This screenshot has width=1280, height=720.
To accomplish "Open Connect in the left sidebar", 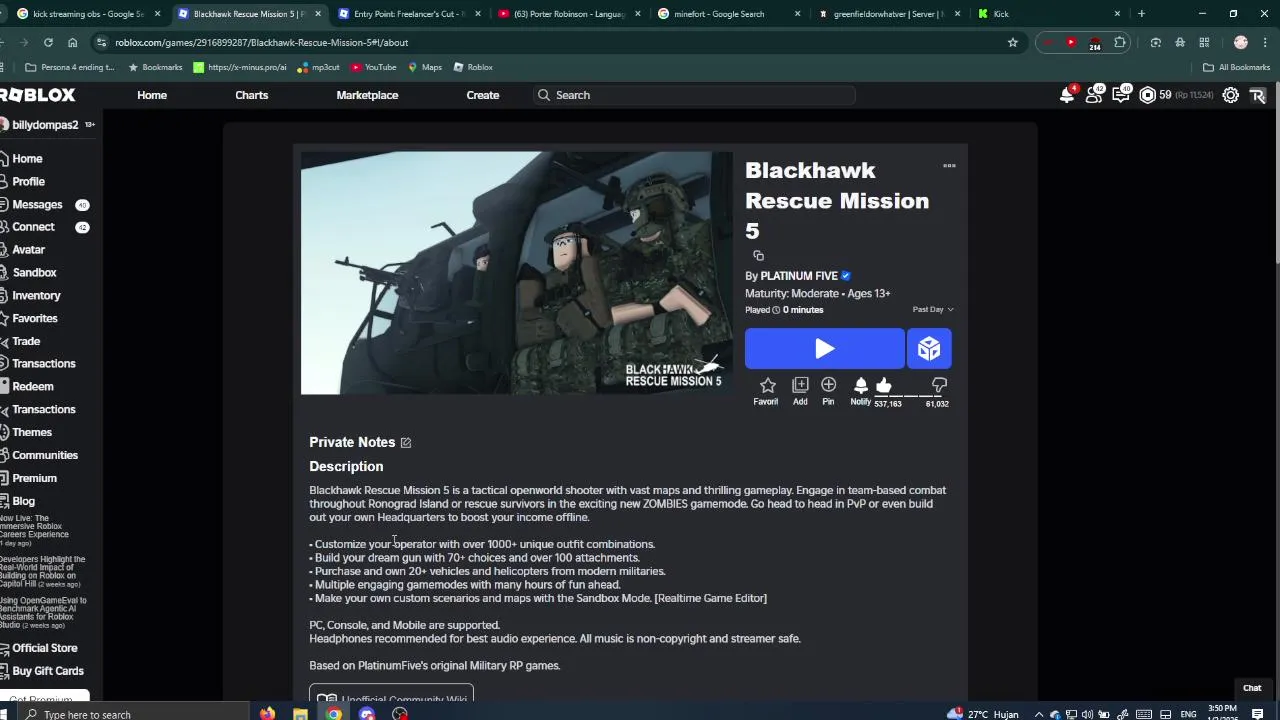I will coord(33,227).
